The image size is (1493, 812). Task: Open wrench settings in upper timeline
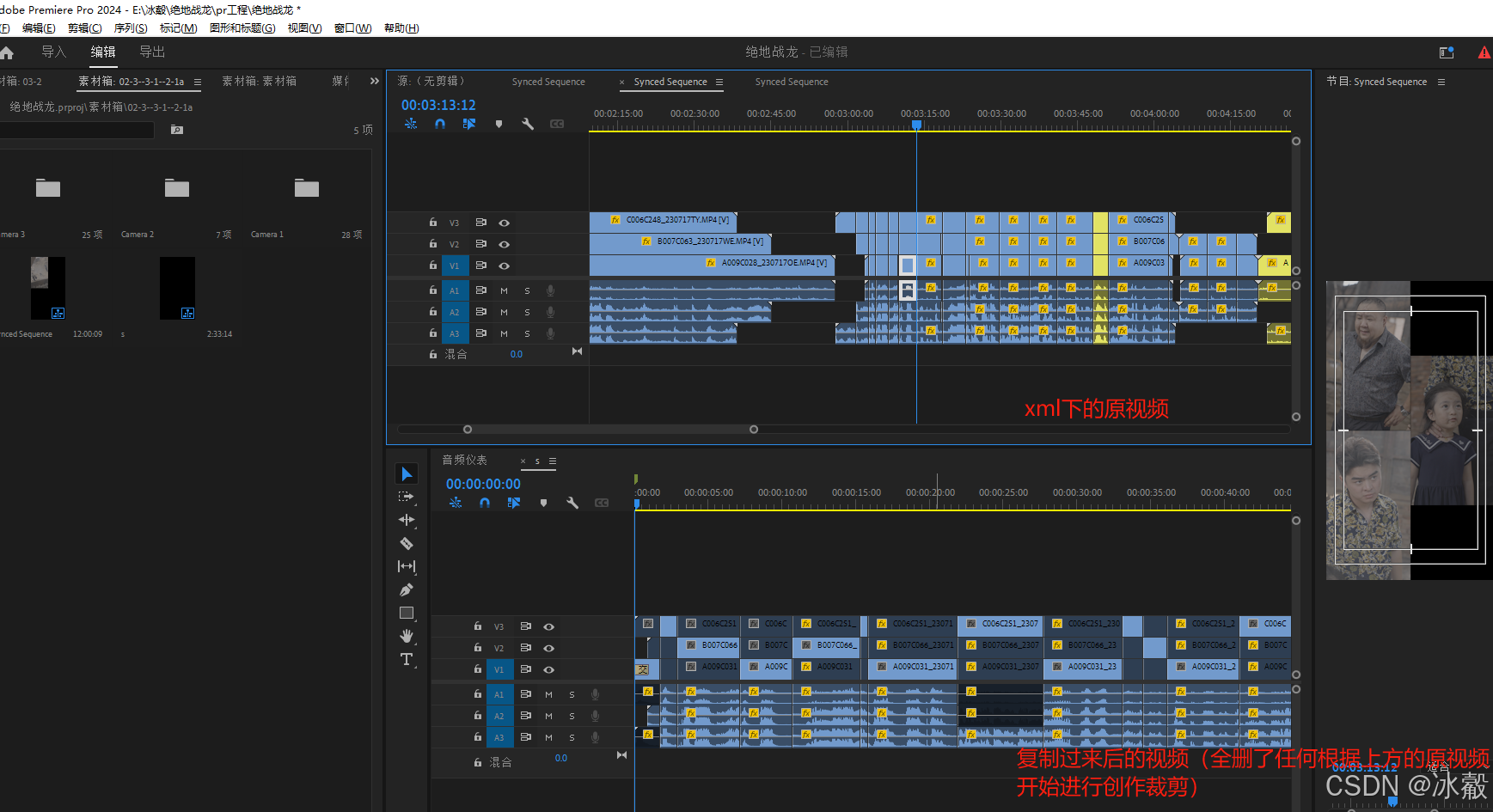[528, 124]
